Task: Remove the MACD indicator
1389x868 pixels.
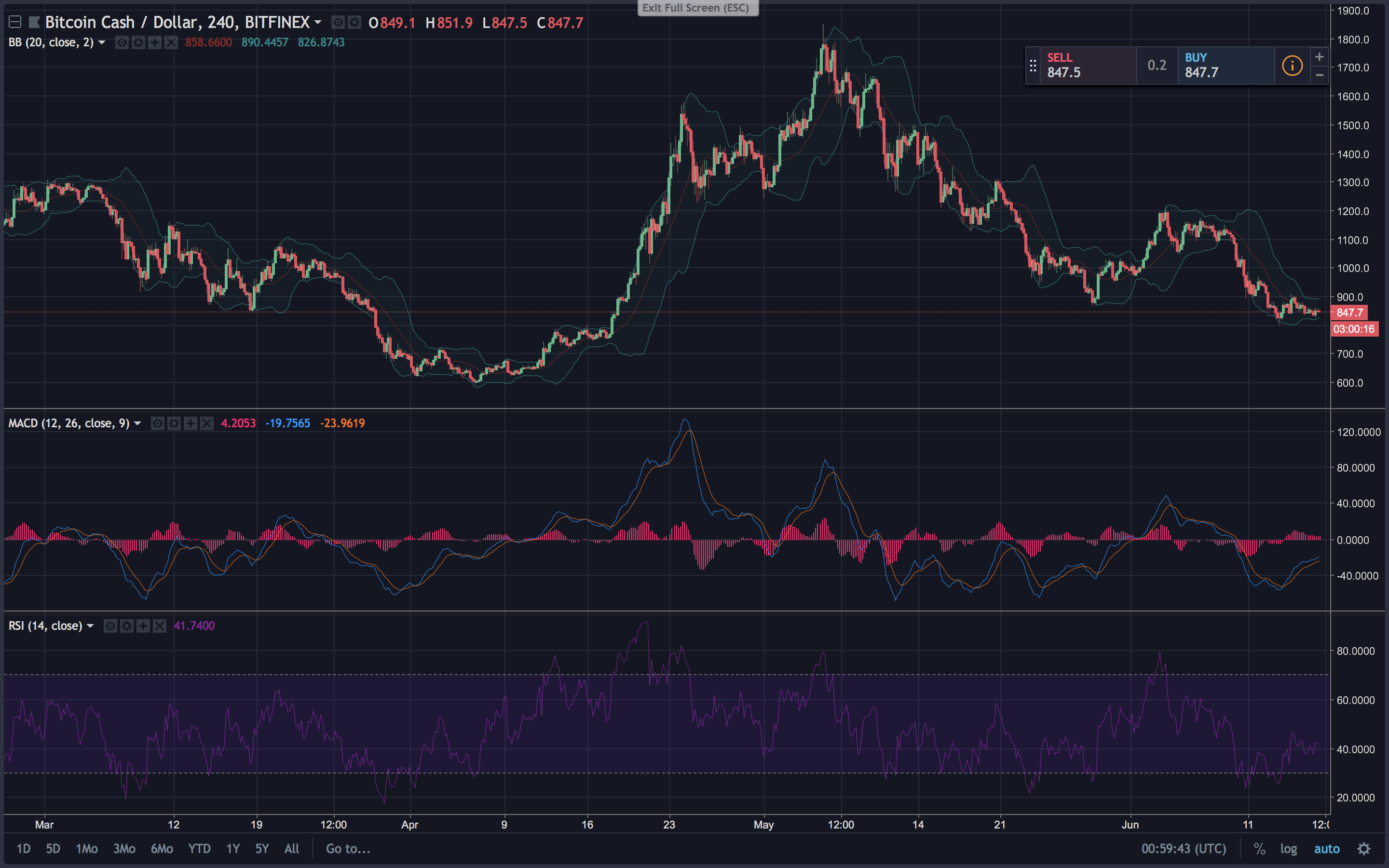Action: (206, 424)
